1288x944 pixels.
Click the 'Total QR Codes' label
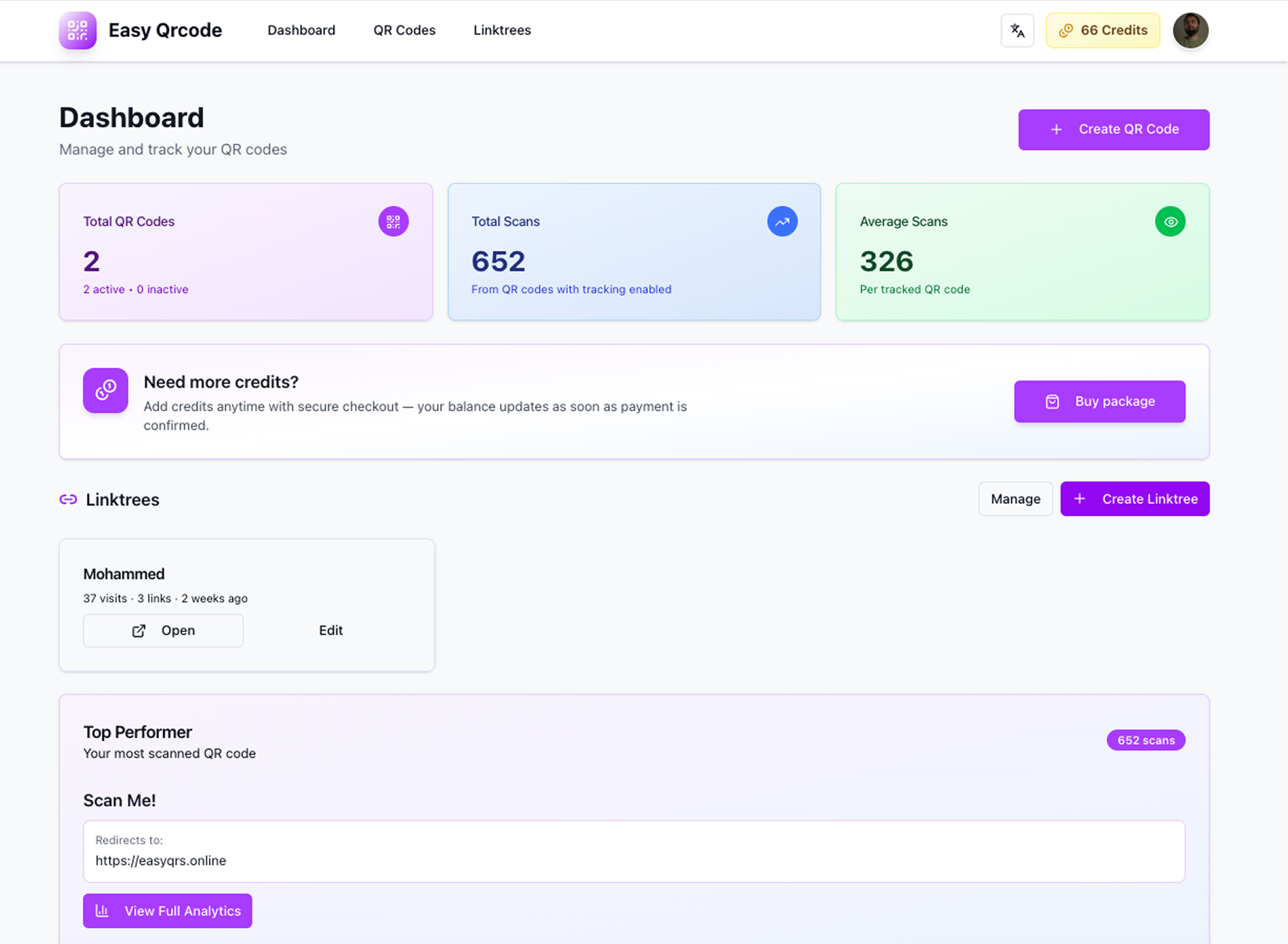point(129,221)
